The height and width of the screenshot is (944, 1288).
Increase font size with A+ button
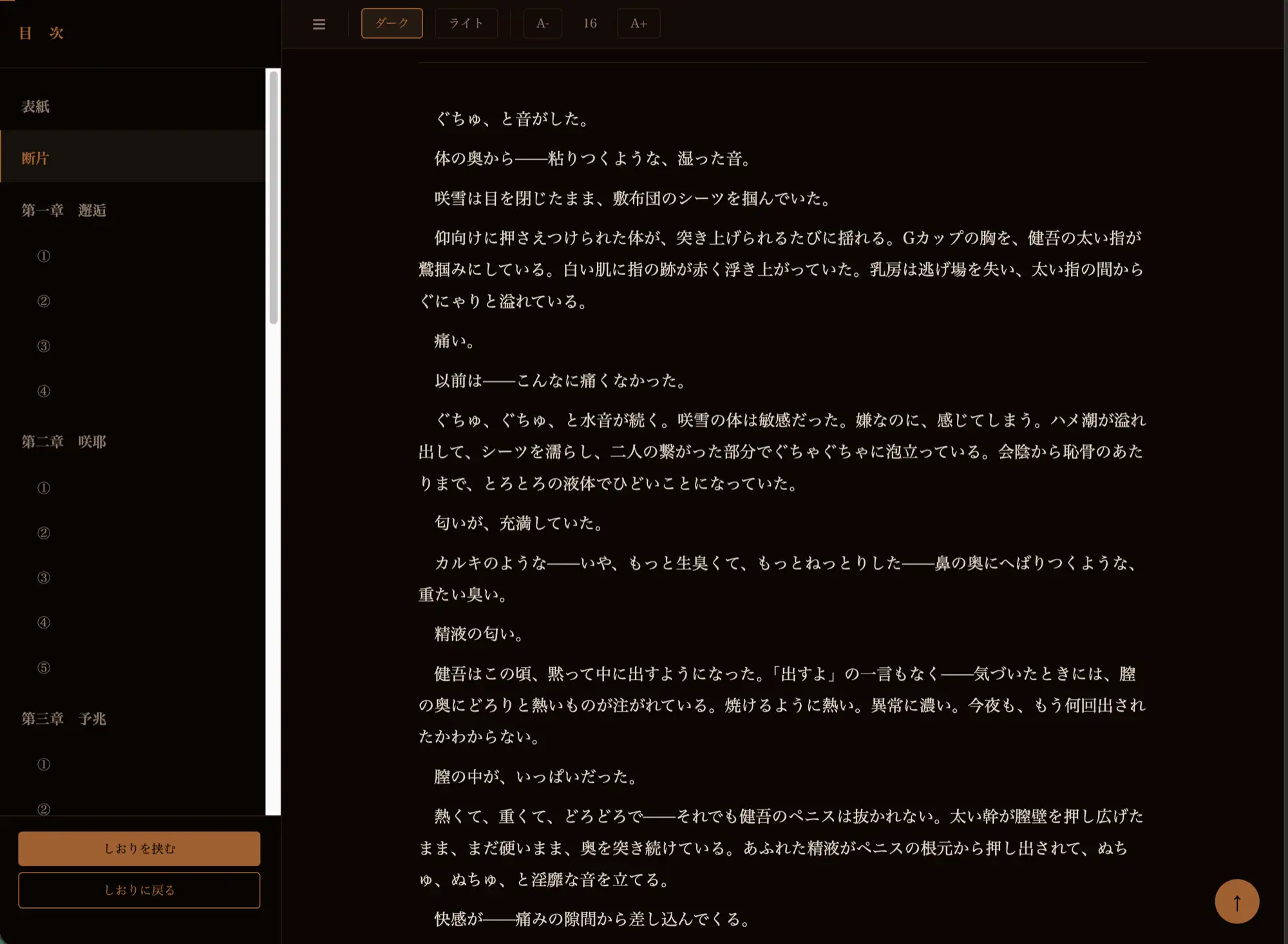click(x=638, y=24)
